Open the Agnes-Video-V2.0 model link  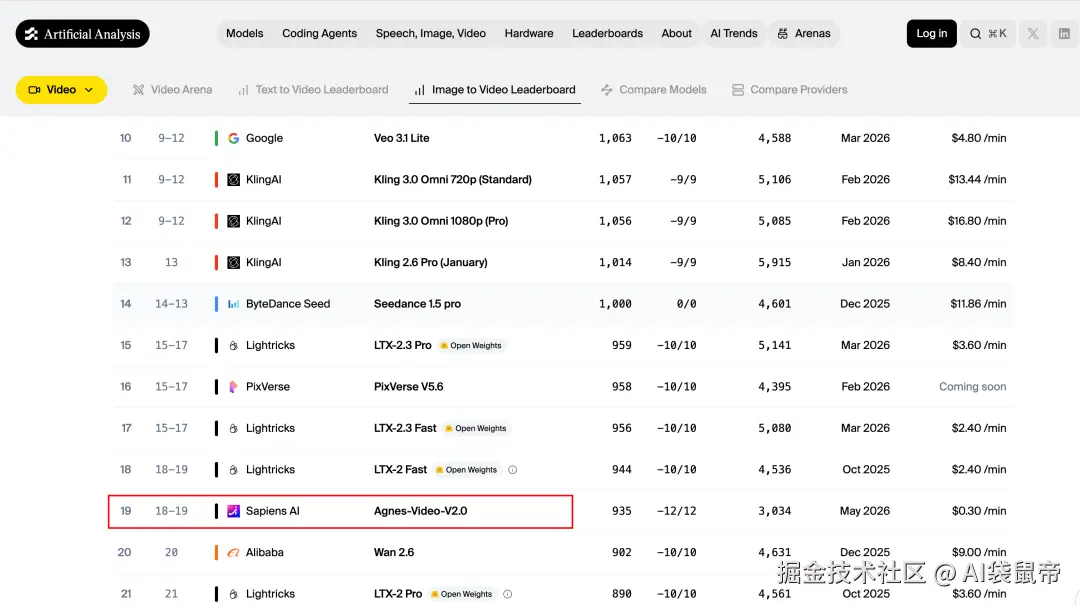coord(420,511)
